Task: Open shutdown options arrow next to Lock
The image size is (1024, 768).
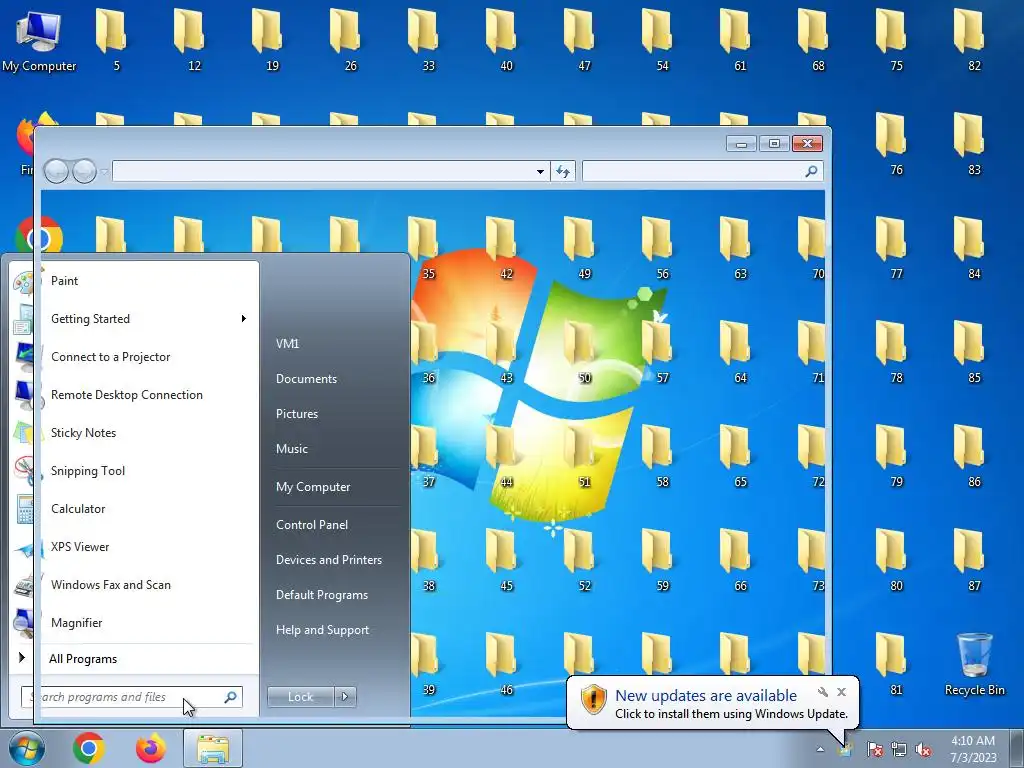Action: (345, 697)
